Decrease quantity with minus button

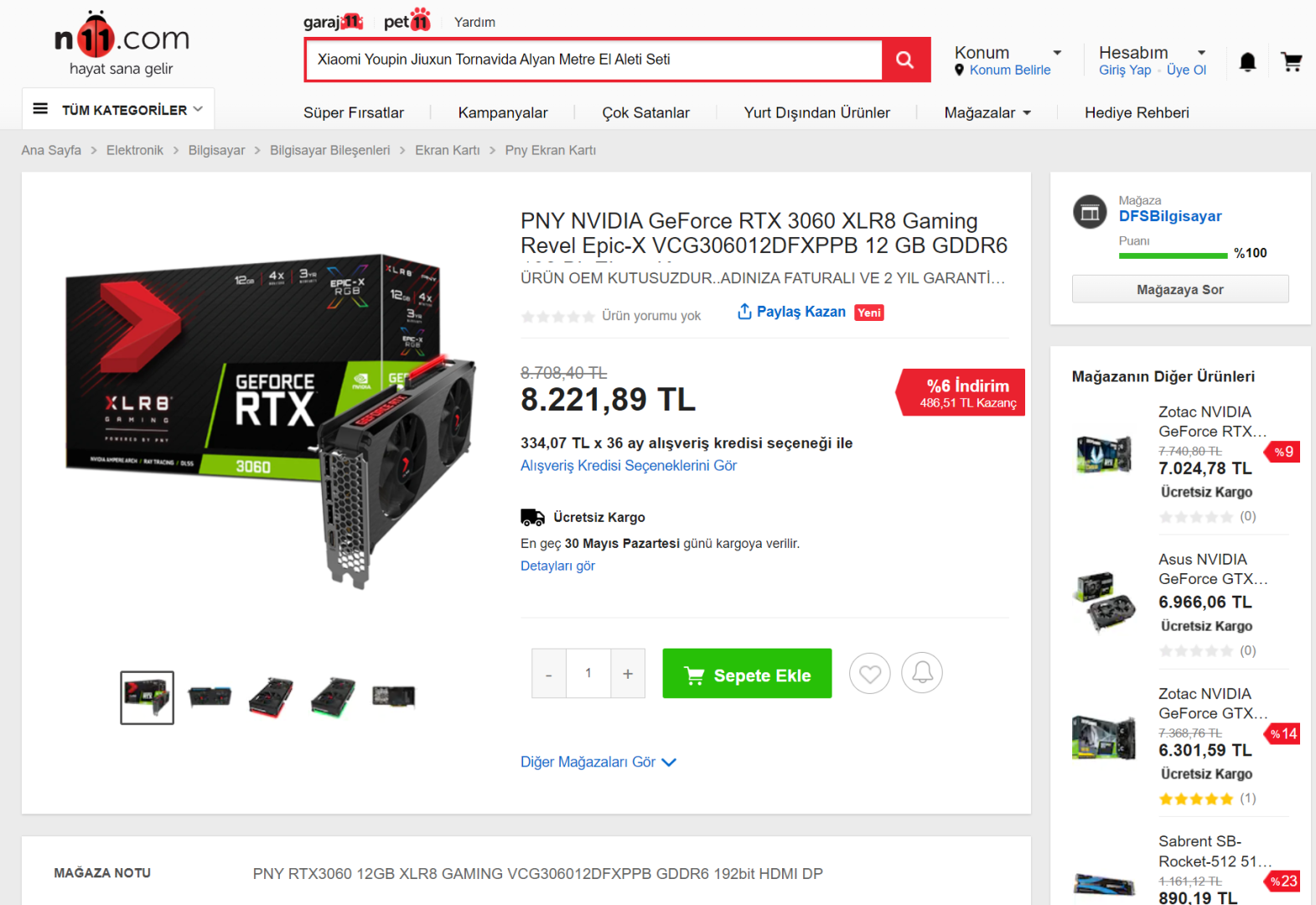click(549, 674)
